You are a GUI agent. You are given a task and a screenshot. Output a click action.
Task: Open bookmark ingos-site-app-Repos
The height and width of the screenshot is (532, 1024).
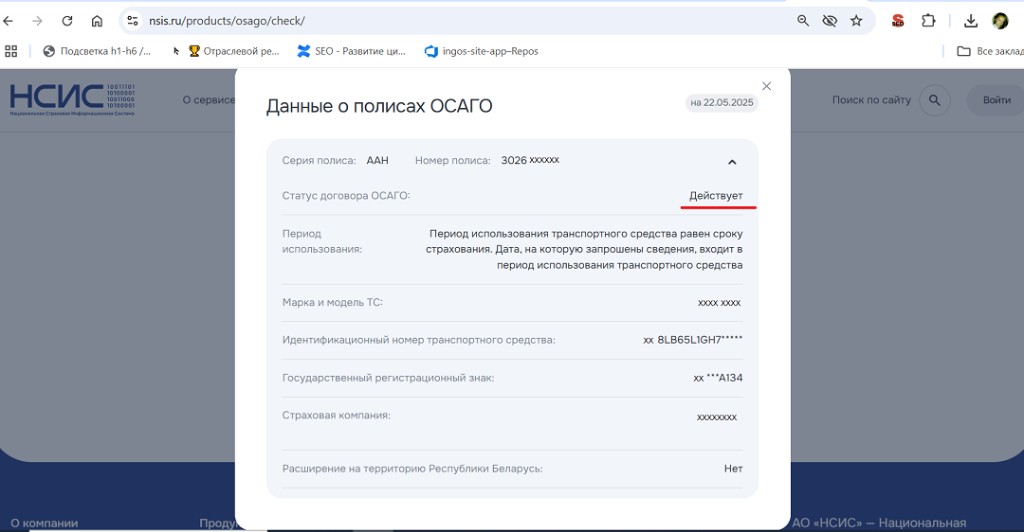click(481, 51)
